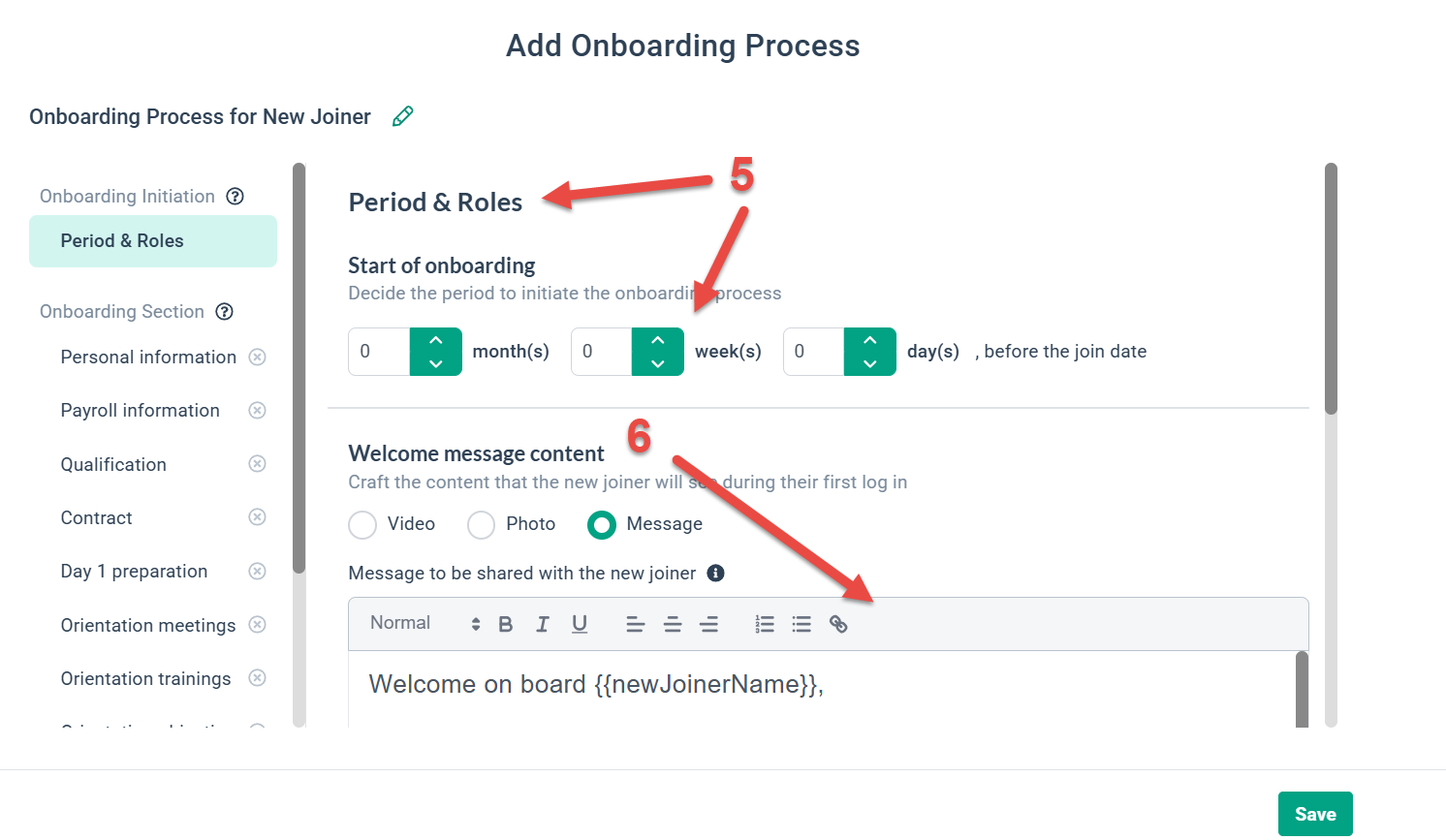Decrease weeks value with down arrow

(x=657, y=362)
